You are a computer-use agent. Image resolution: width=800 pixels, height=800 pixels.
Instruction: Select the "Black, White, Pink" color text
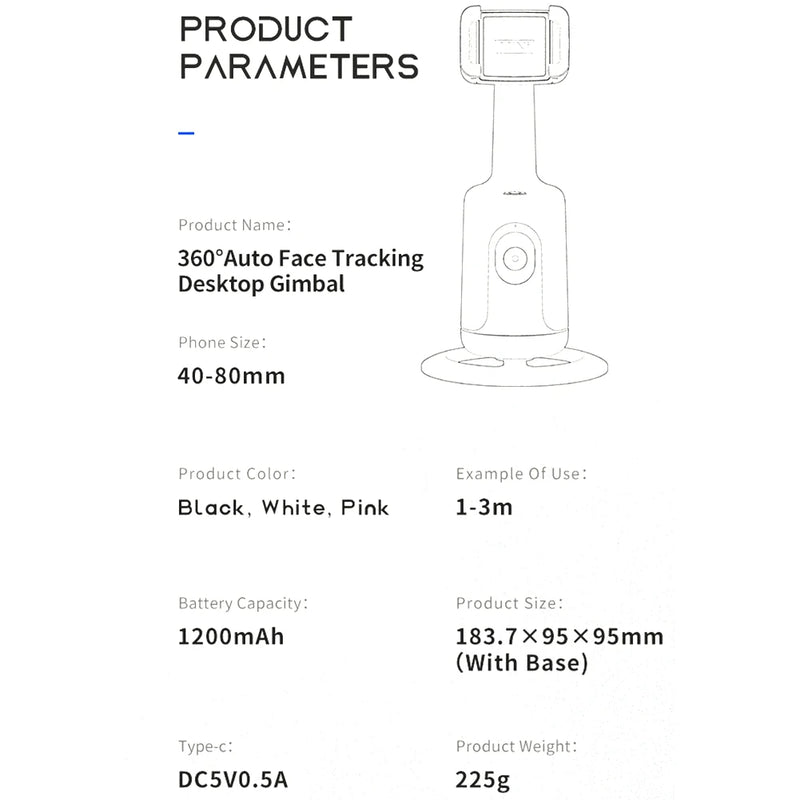point(283,507)
